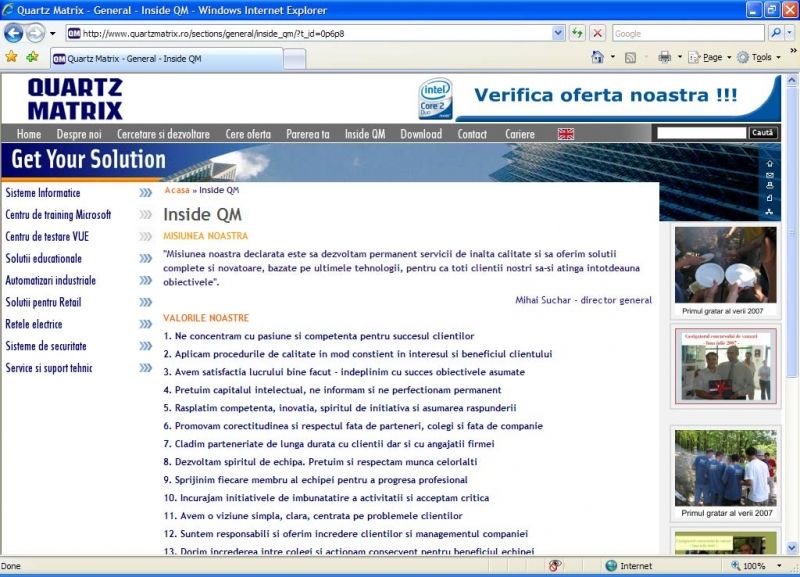Open the Page menu dropdown
Viewport: 800px width, 577px height.
[712, 57]
